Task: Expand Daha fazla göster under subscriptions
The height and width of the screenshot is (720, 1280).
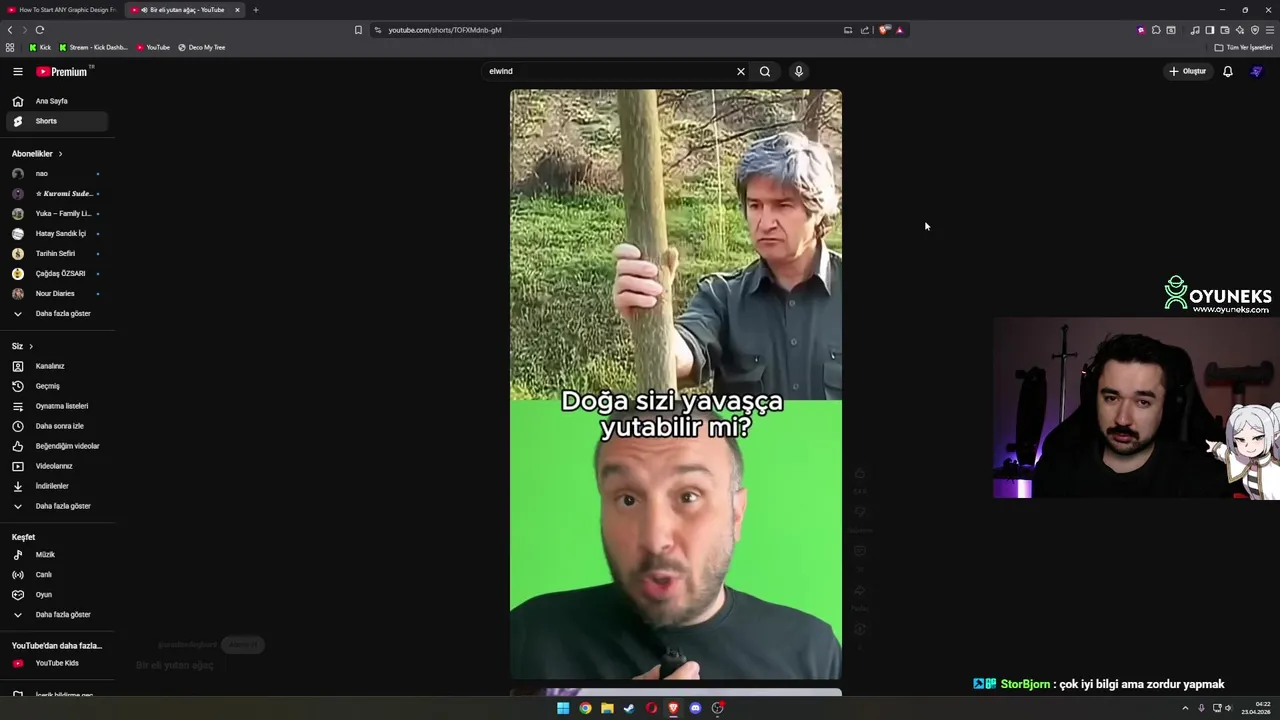Action: (57, 313)
